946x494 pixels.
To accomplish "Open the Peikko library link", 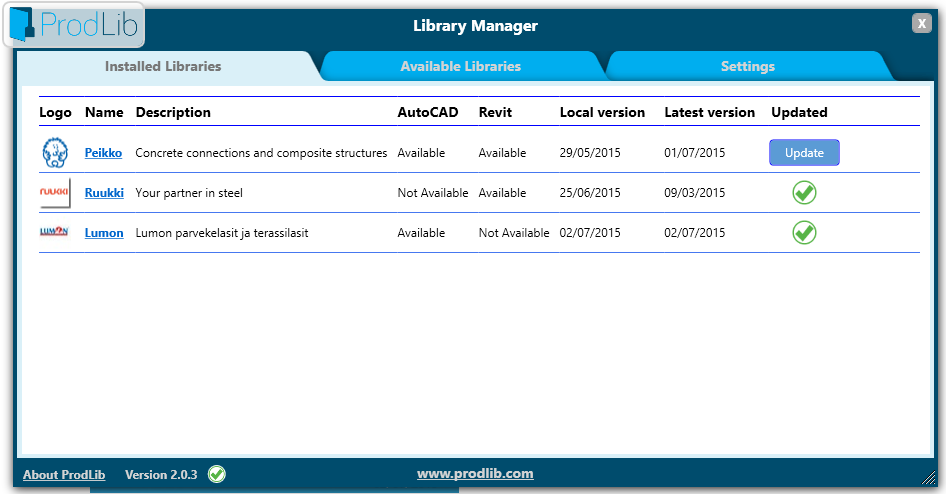I will point(103,153).
